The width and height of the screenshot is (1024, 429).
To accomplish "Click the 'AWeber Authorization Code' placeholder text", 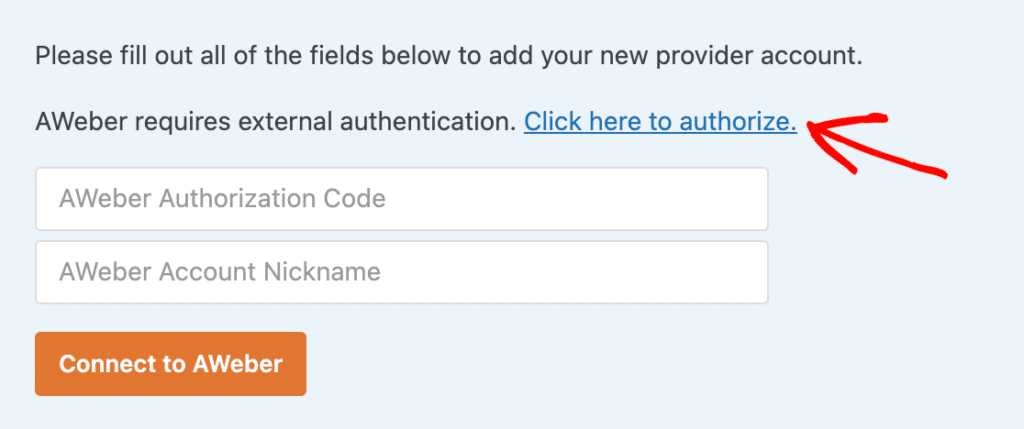I will (222, 199).
